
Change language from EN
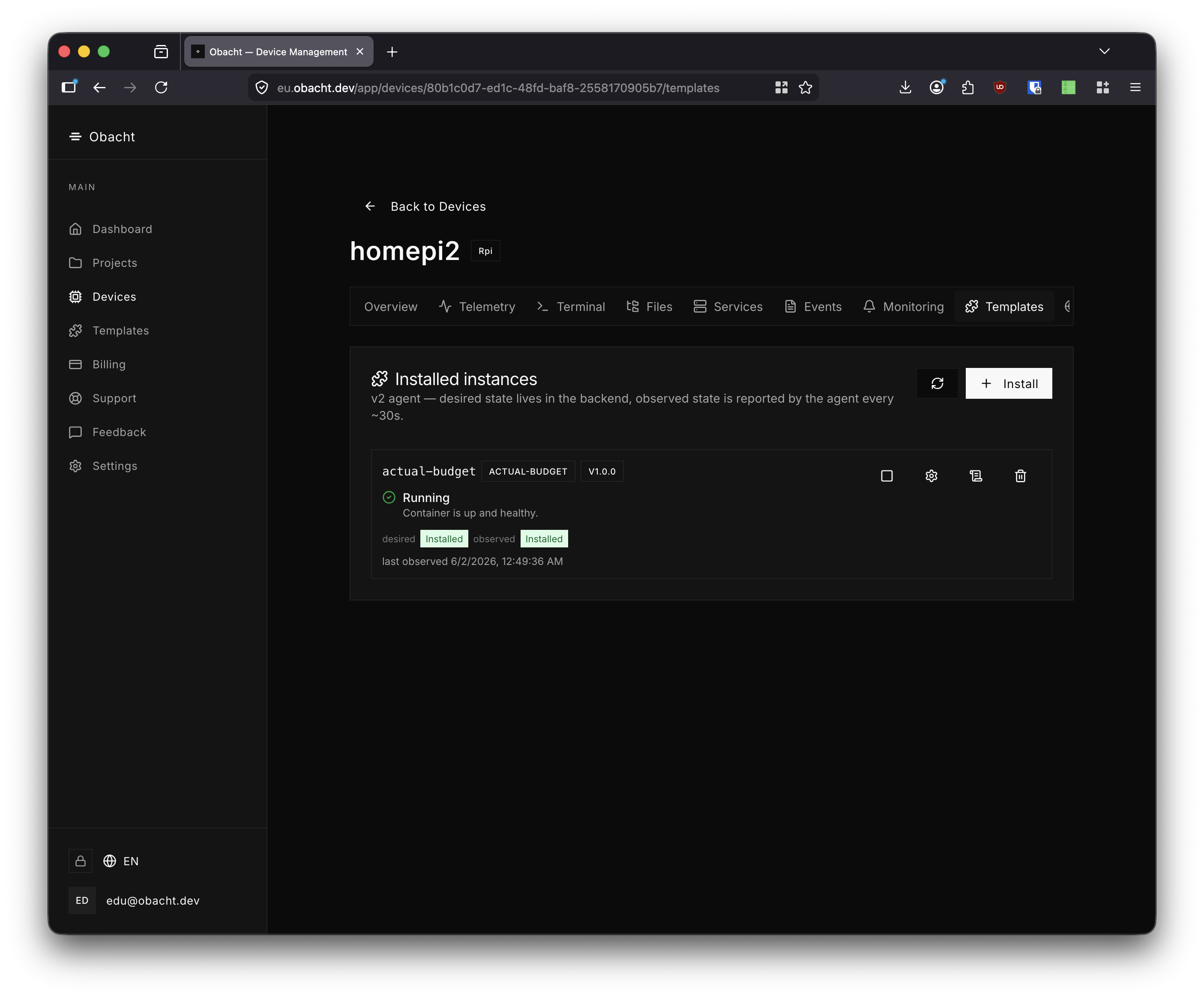click(121, 861)
